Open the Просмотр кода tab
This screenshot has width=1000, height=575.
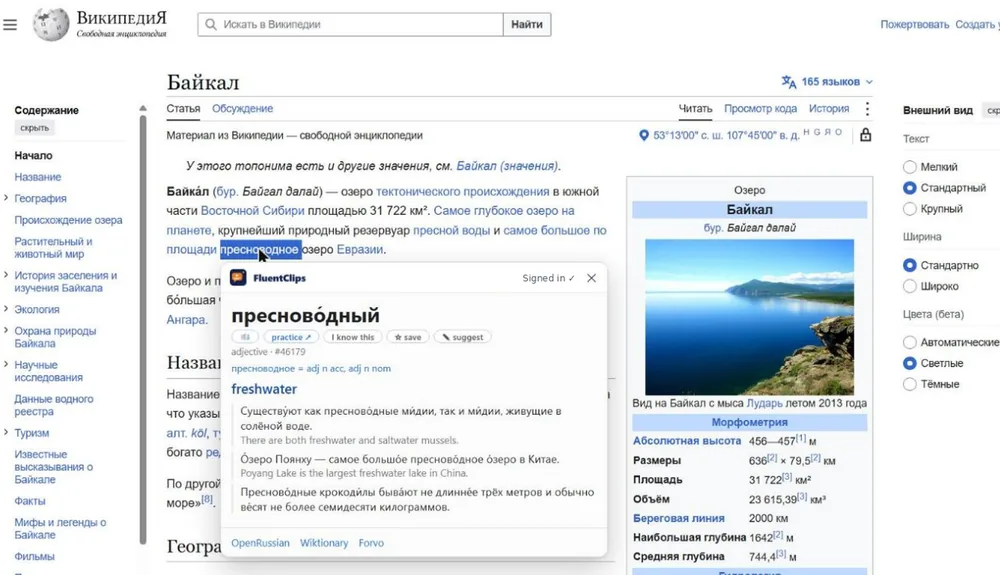(760, 109)
